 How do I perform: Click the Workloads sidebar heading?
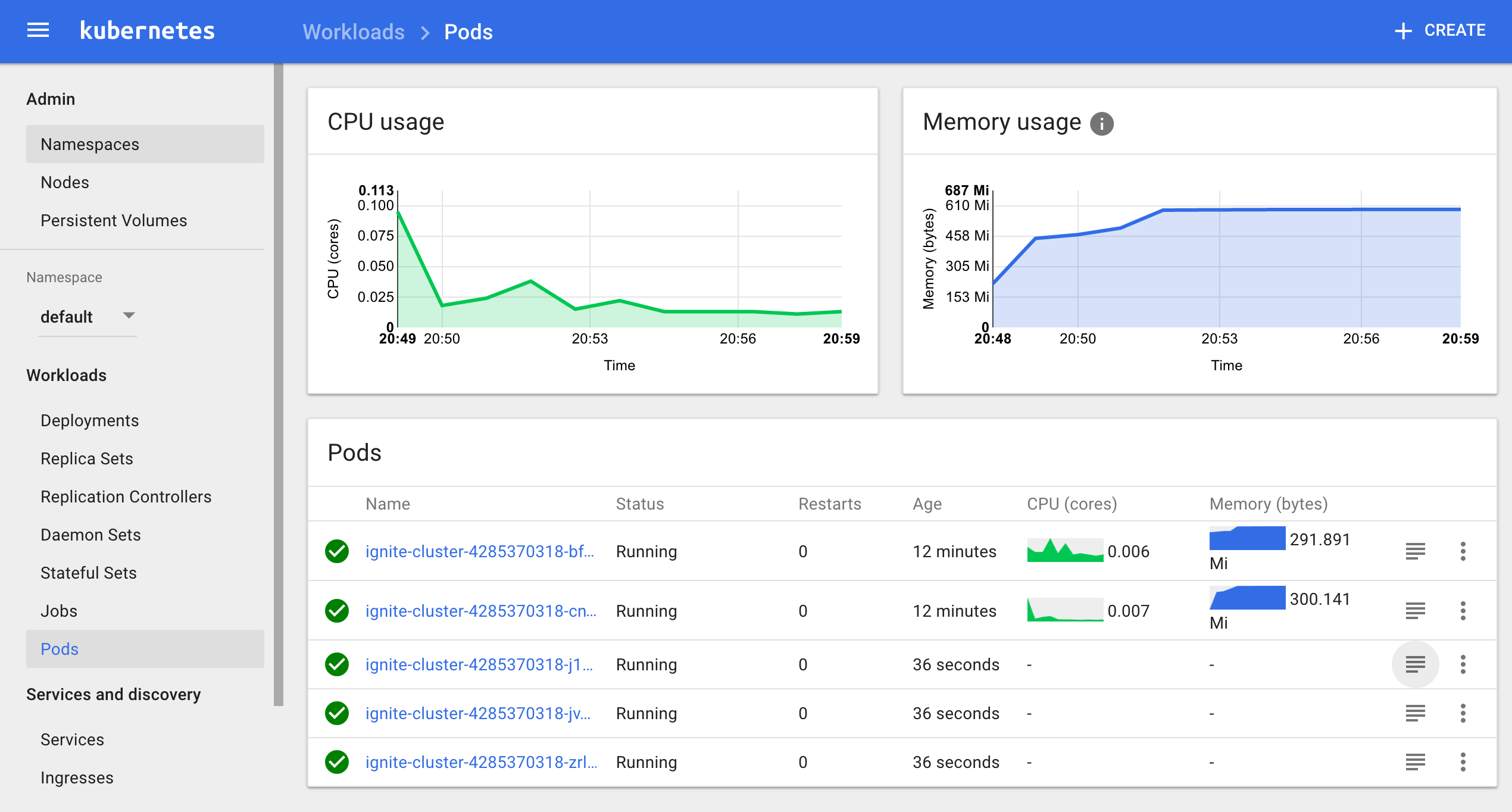(66, 375)
